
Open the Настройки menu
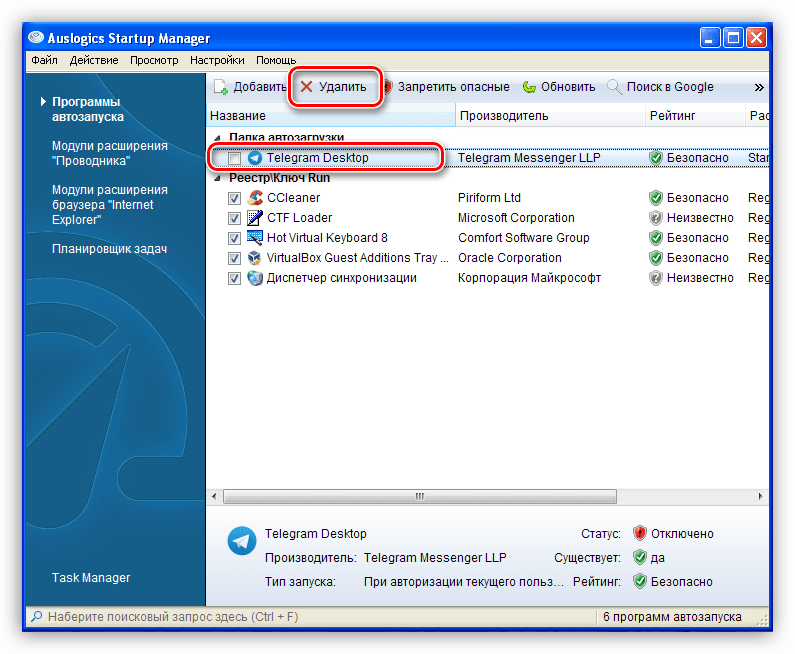pyautogui.click(x=217, y=60)
